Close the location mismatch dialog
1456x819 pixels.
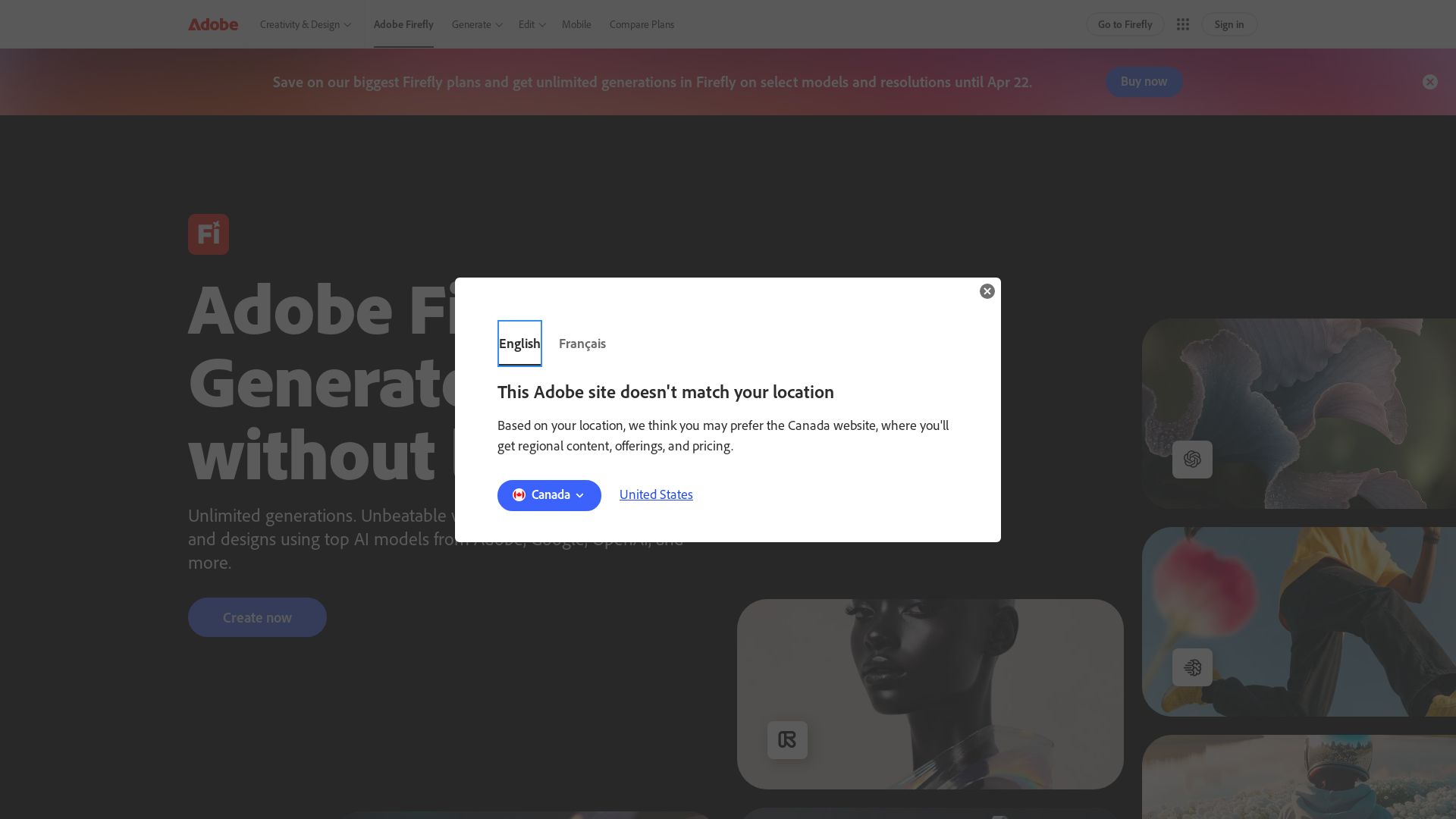(x=987, y=291)
